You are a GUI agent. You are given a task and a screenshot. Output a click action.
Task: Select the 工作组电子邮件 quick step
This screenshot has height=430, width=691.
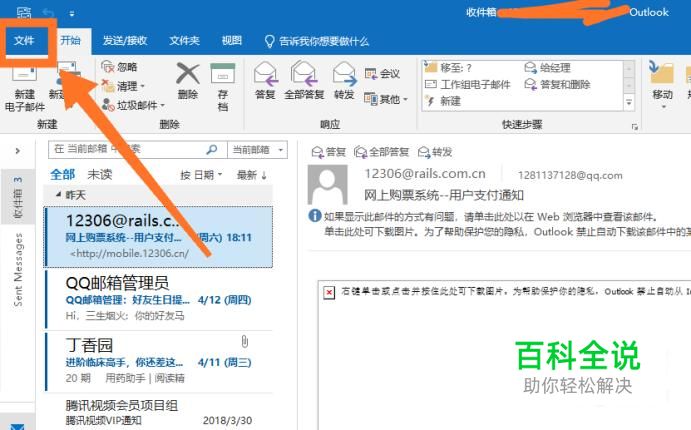(x=468, y=84)
